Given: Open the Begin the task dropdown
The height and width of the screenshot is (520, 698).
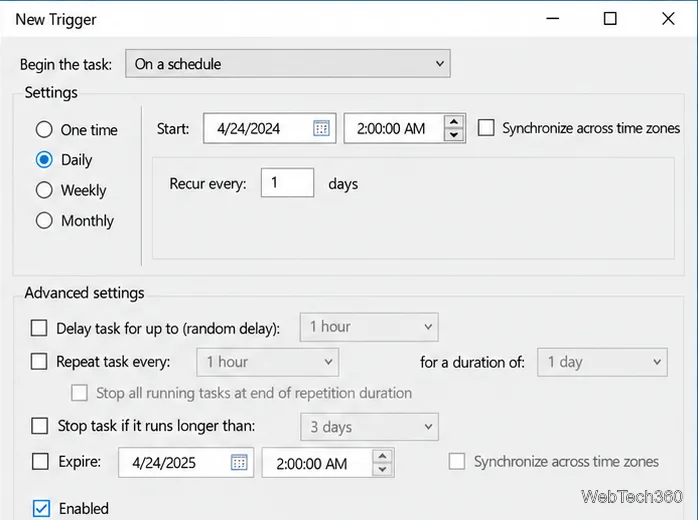Looking at the screenshot, I should point(288,64).
